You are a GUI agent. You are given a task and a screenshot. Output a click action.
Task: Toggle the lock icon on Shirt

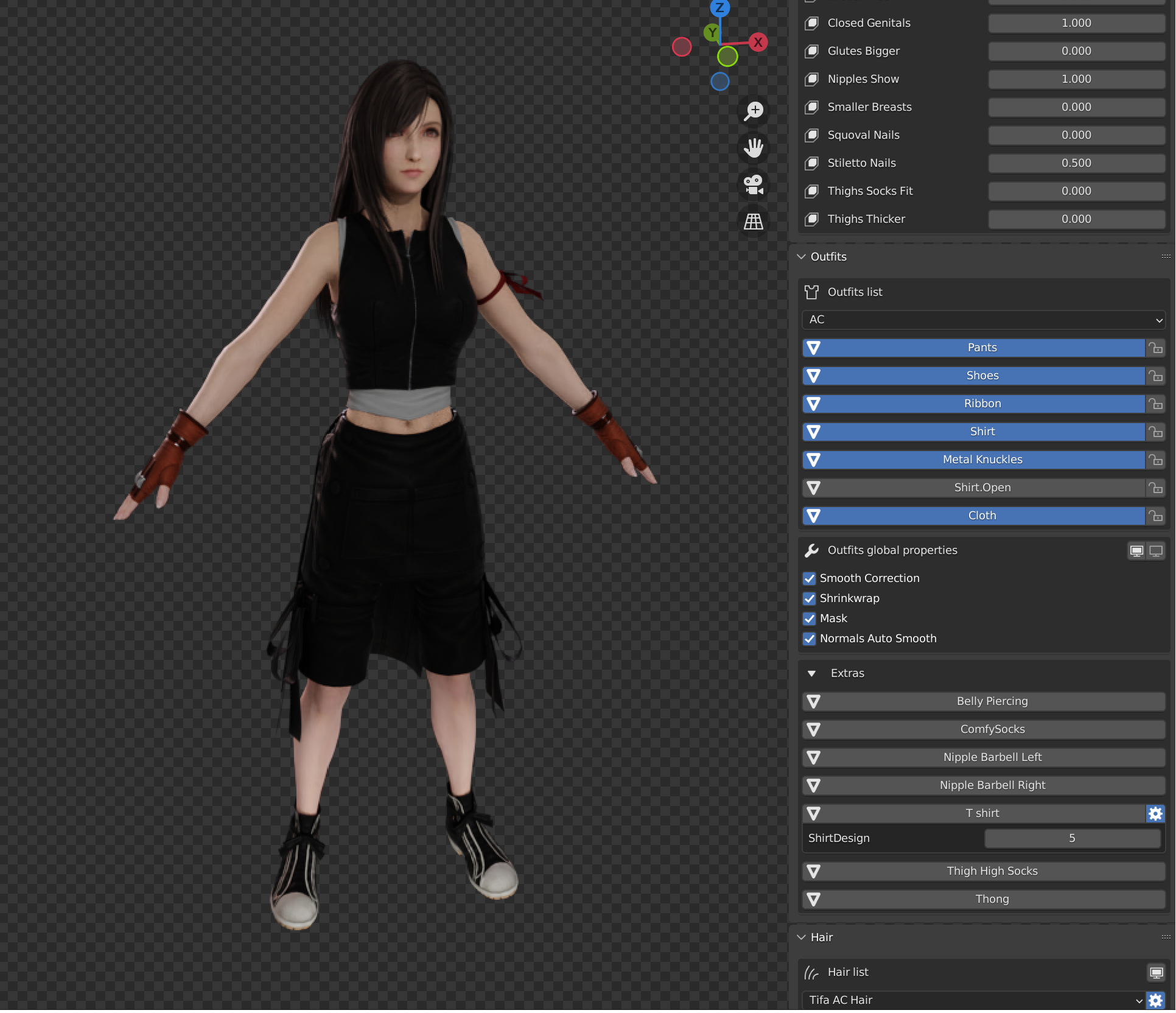(x=1155, y=432)
